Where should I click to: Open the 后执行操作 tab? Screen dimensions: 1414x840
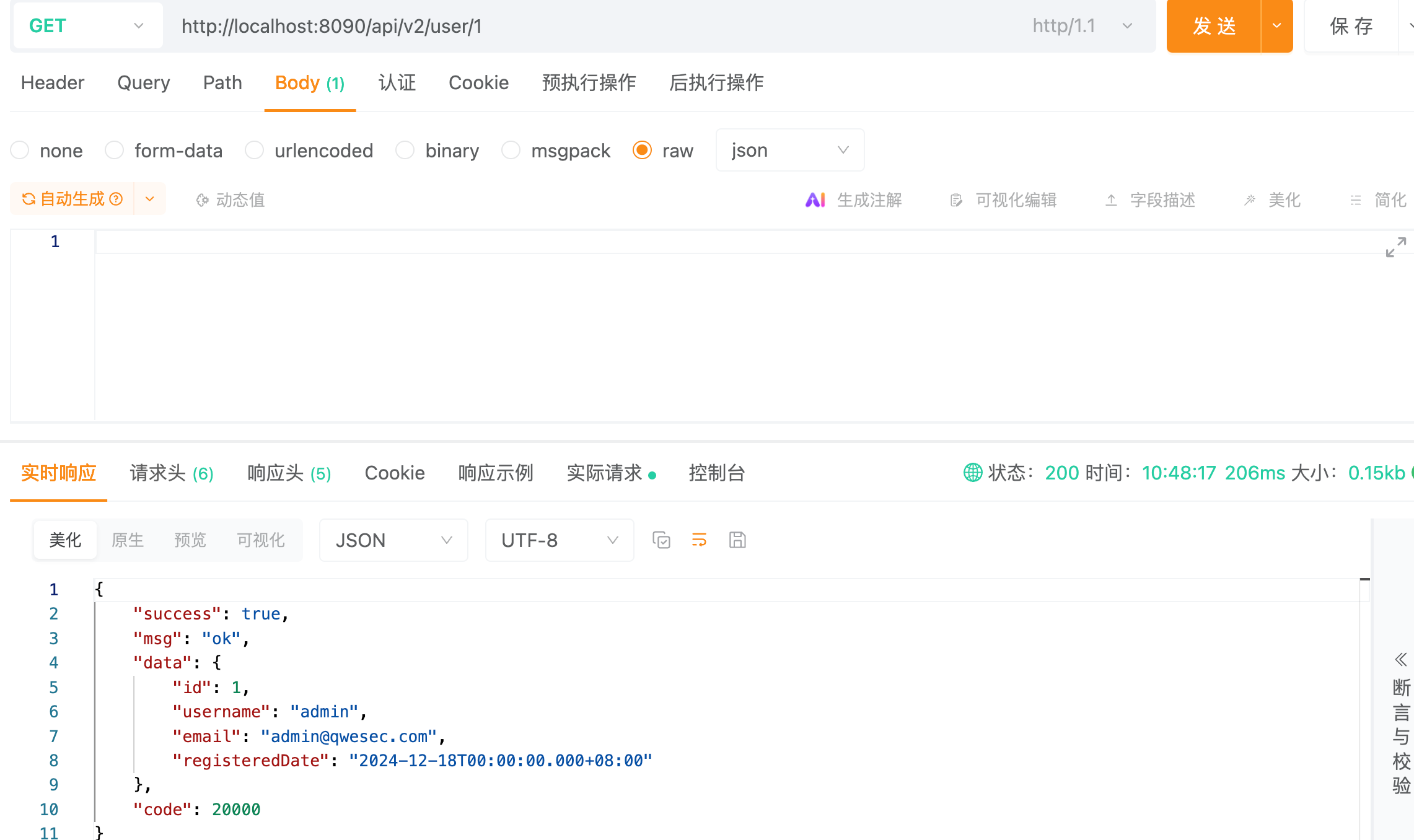pyautogui.click(x=717, y=82)
